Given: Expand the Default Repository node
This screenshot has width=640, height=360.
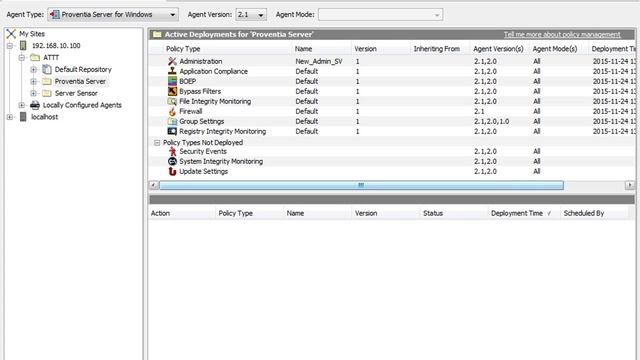Looking at the screenshot, I should [33, 69].
